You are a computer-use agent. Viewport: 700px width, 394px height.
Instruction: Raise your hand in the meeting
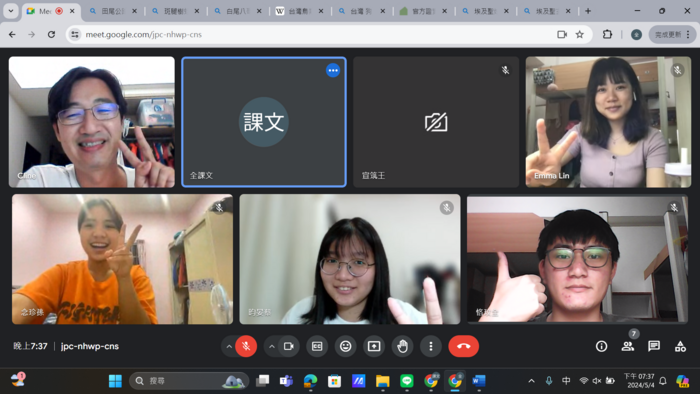point(402,346)
